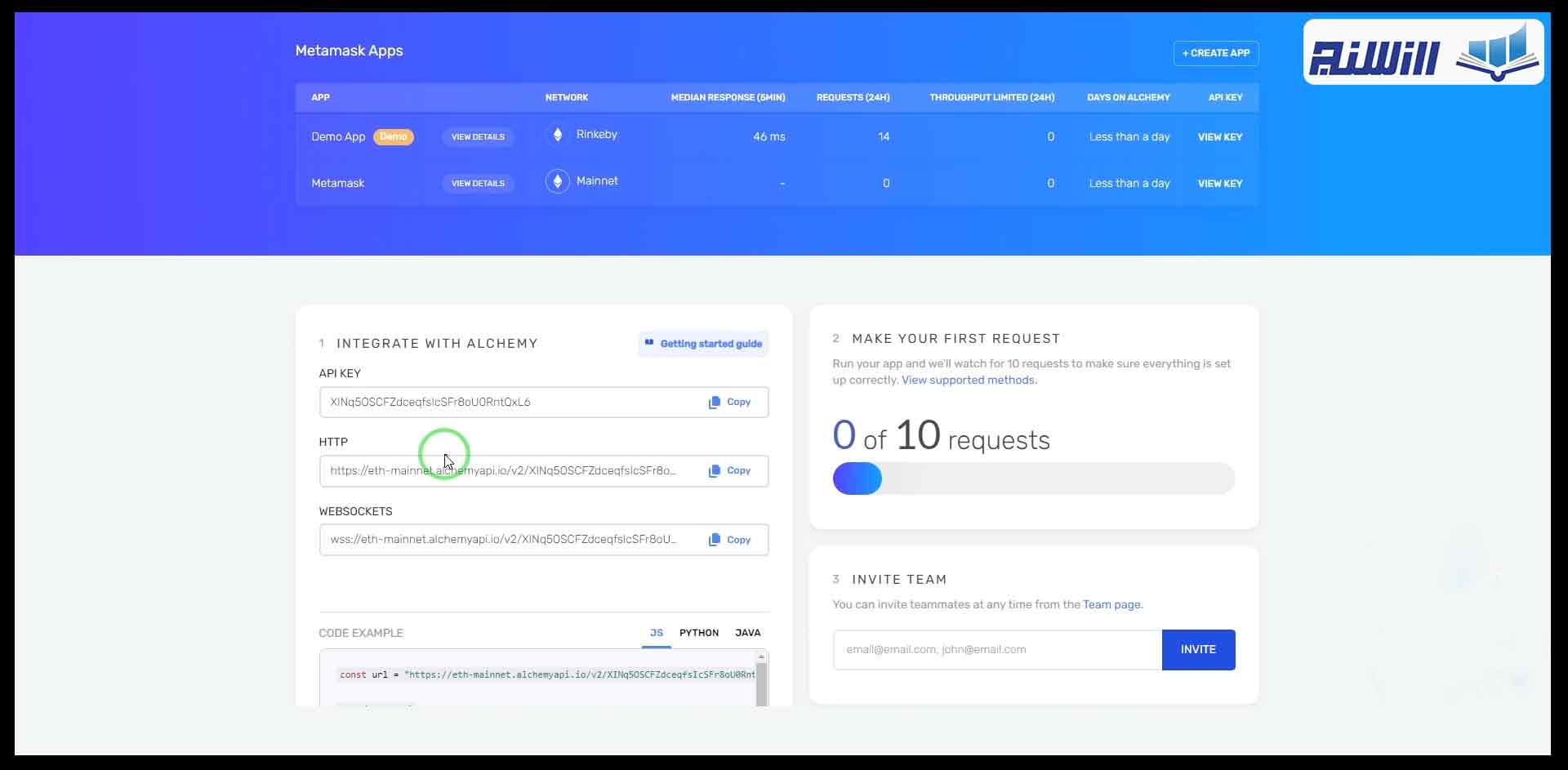Click the book icon in Getting started guide
The width and height of the screenshot is (1568, 770).
click(649, 343)
